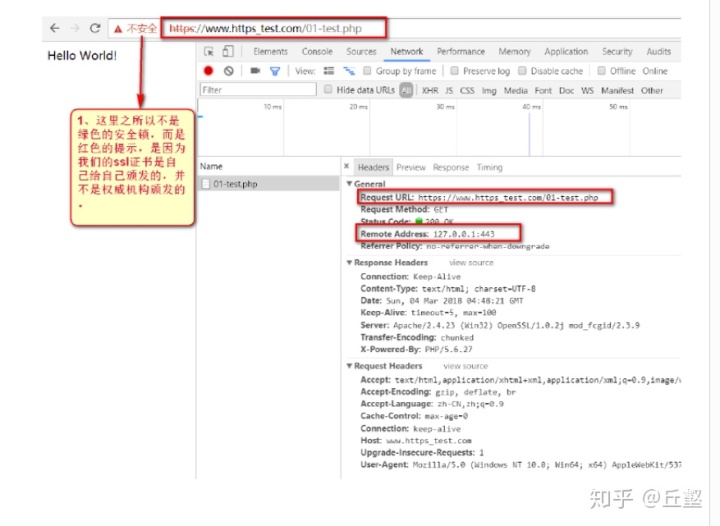Viewport: 720px width, 526px height.
Task: Filter requests by XHR
Action: click(430, 90)
